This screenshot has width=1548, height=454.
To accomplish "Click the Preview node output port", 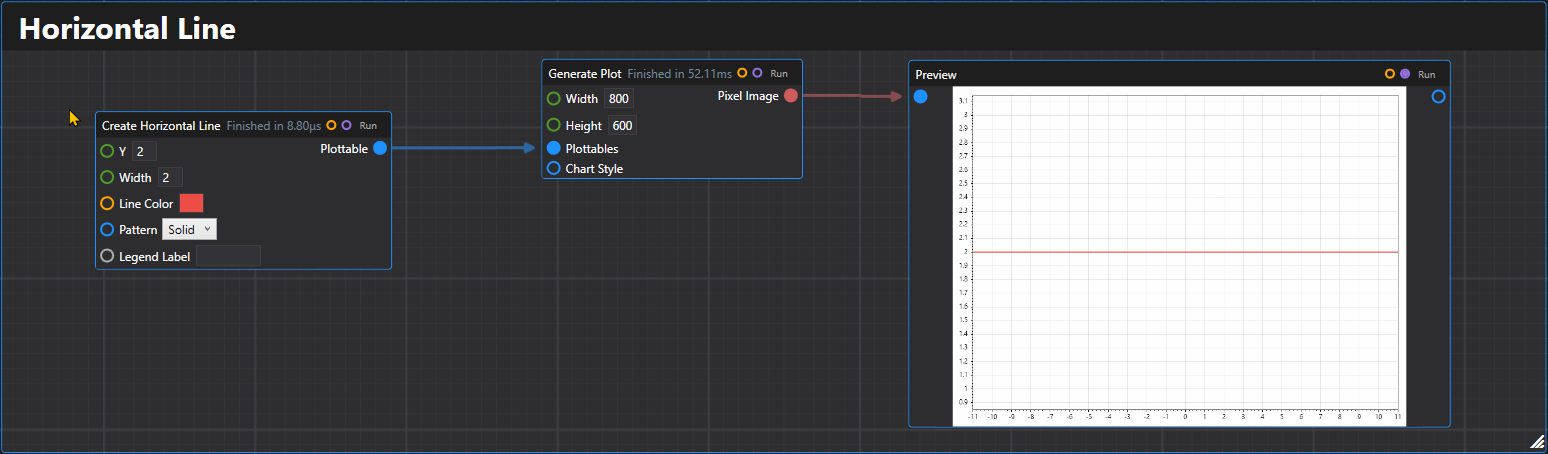I will tap(1438, 97).
